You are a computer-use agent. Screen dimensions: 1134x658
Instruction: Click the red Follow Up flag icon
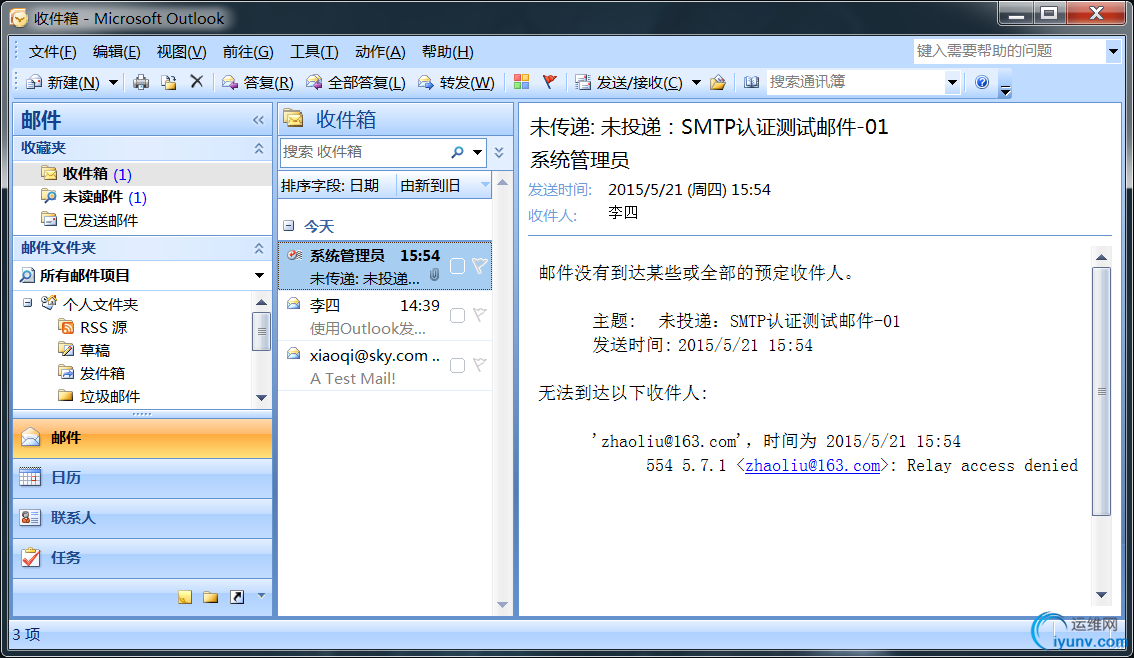[x=550, y=82]
